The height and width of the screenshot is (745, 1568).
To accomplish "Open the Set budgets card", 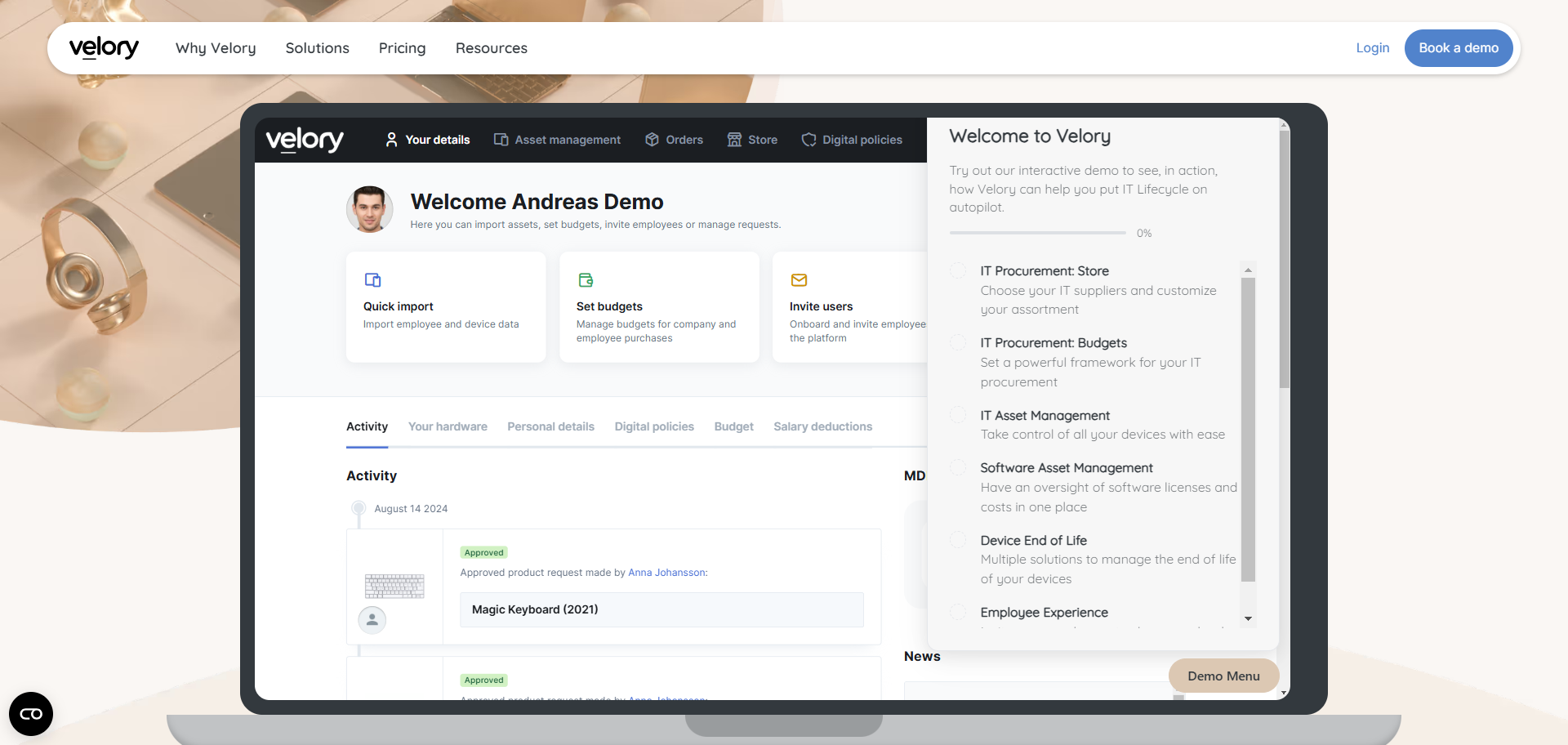I will click(x=659, y=307).
